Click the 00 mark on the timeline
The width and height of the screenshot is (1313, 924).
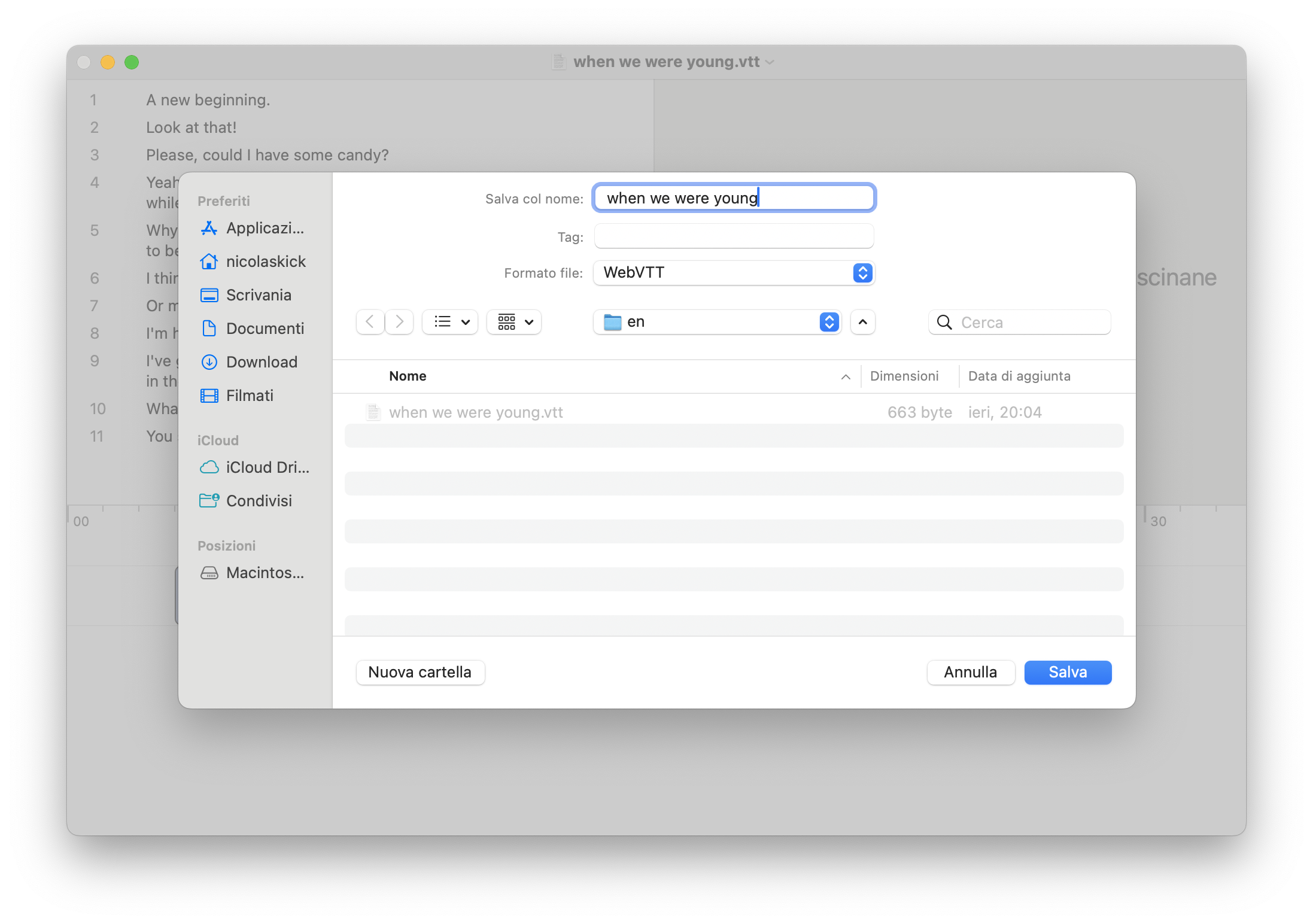(81, 521)
